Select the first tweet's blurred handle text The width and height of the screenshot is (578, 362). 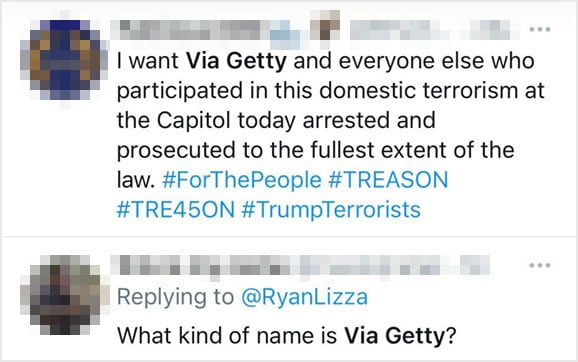pos(400,29)
